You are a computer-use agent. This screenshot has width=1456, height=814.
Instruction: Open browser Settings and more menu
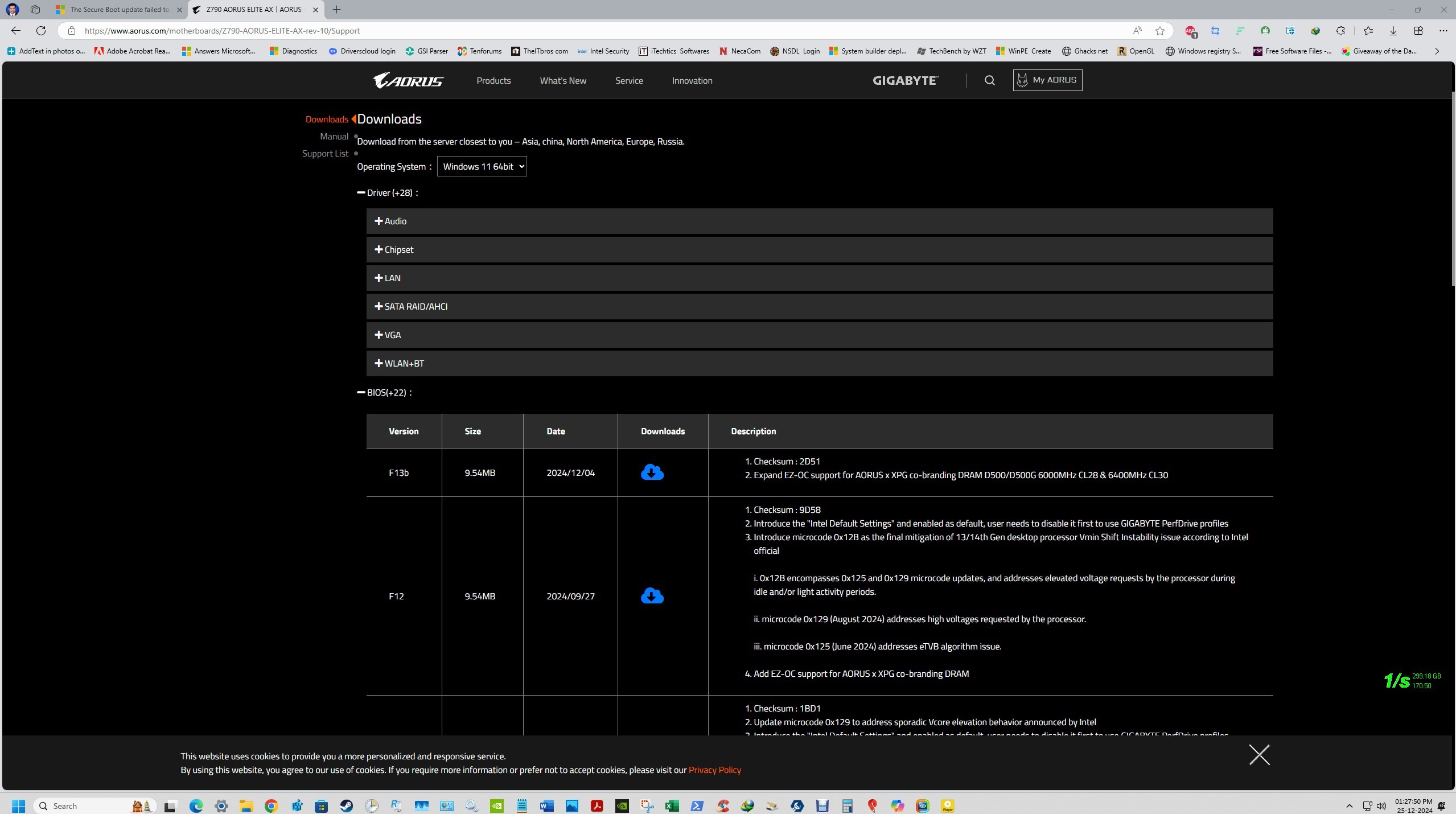point(1442,31)
